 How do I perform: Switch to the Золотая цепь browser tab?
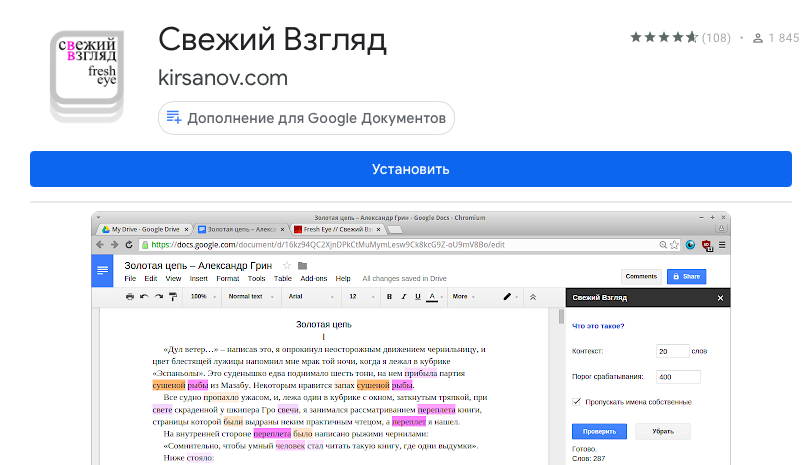tap(241, 229)
